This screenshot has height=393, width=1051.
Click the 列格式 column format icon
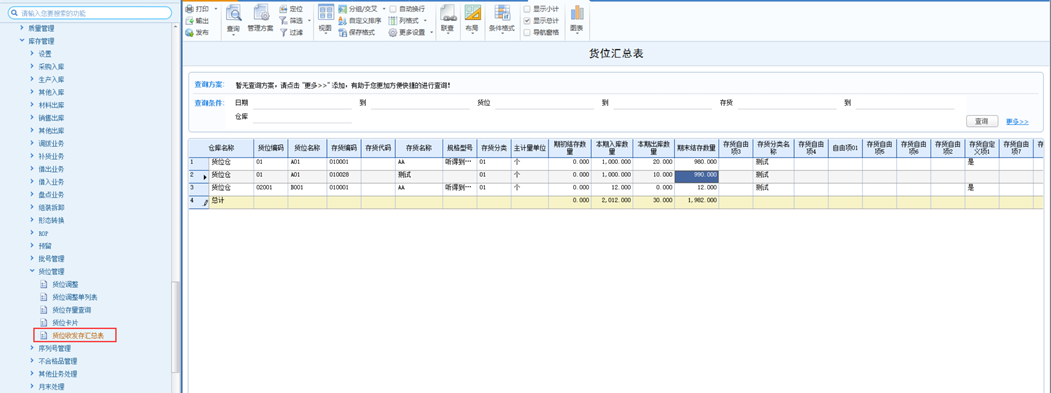pos(393,20)
